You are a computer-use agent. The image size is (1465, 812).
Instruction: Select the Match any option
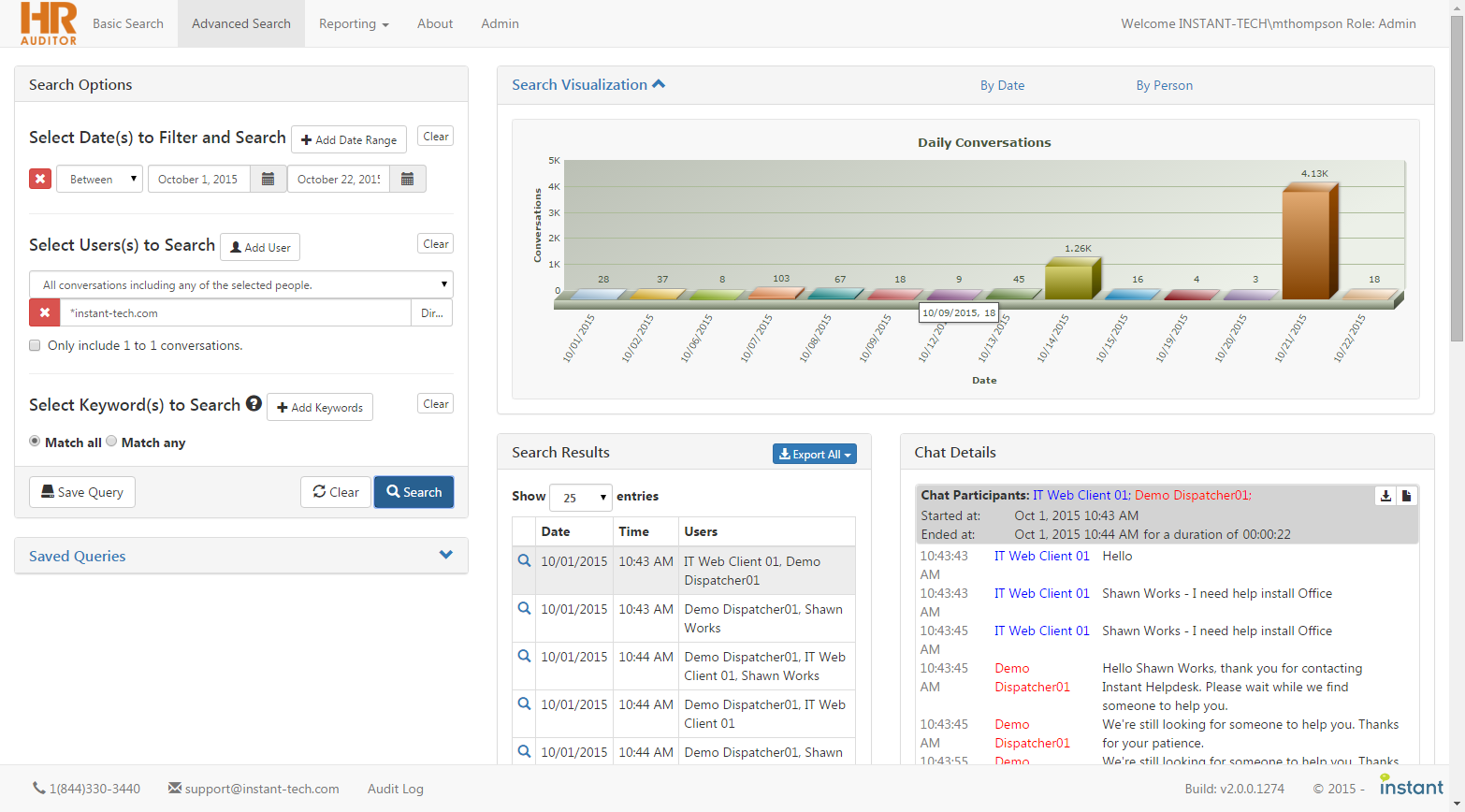[x=111, y=442]
